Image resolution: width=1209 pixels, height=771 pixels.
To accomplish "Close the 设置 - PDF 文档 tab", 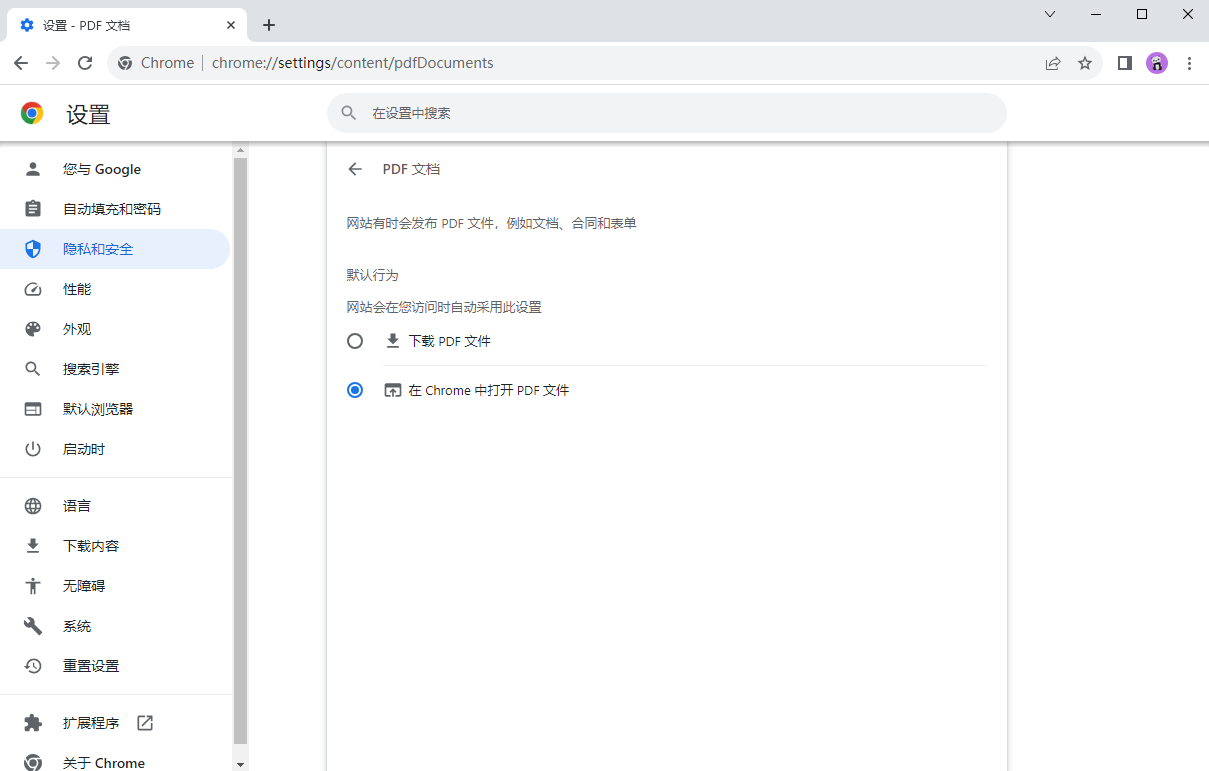I will pyautogui.click(x=231, y=25).
